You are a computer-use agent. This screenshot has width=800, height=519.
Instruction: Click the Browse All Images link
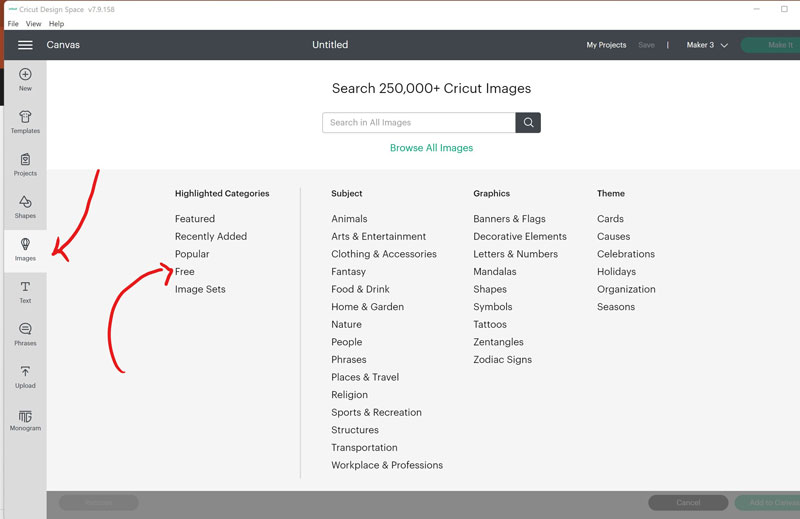pyautogui.click(x=431, y=147)
